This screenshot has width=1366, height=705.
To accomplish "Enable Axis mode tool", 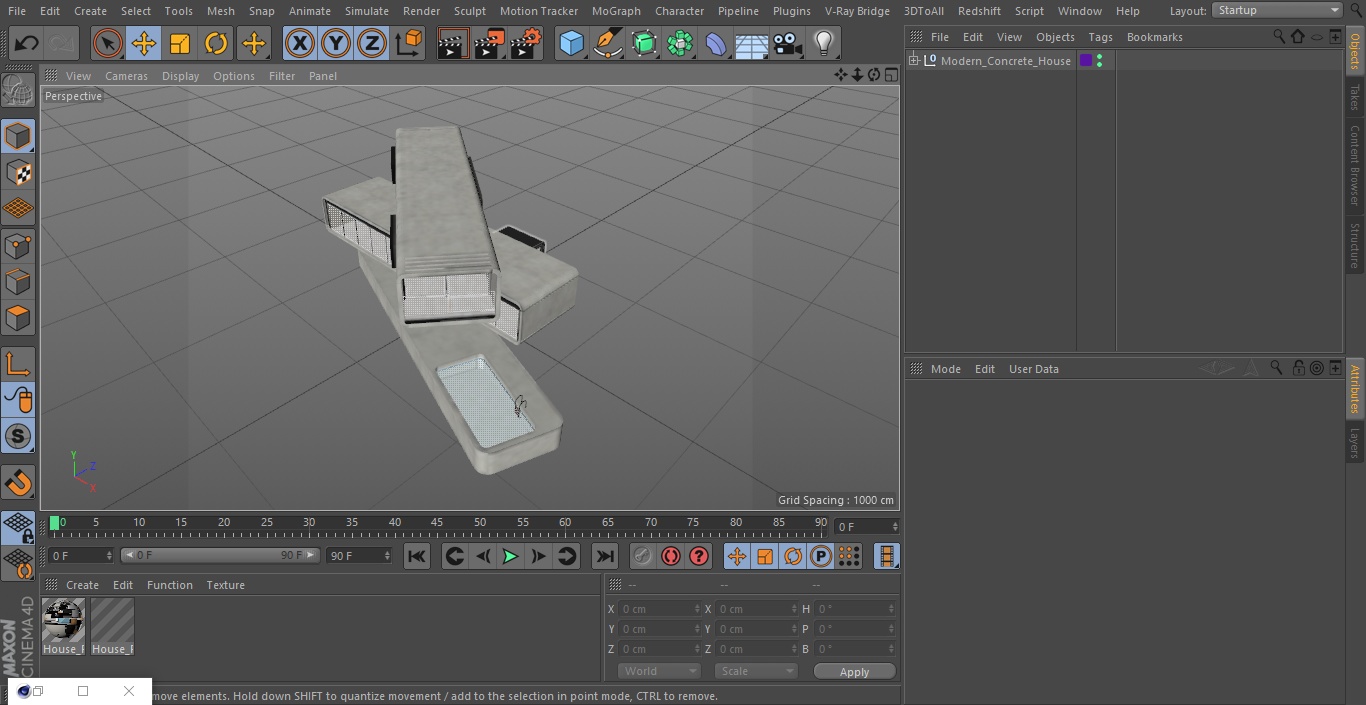I will point(18,364).
